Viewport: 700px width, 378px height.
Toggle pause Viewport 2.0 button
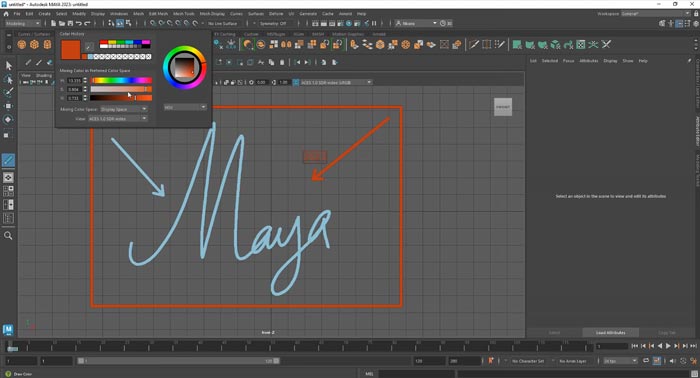[x=374, y=23]
